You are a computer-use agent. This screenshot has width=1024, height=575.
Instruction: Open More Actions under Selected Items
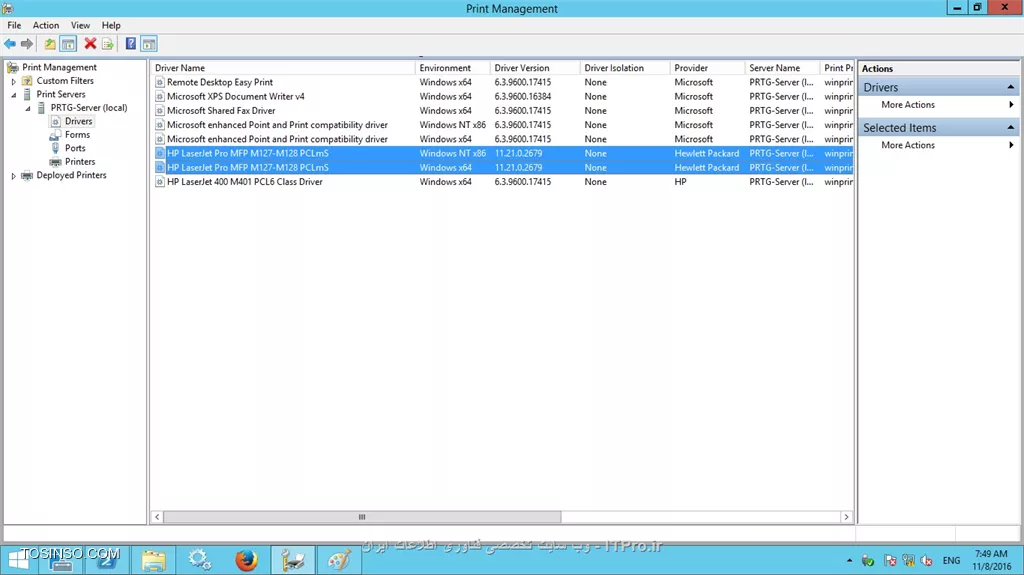point(938,145)
